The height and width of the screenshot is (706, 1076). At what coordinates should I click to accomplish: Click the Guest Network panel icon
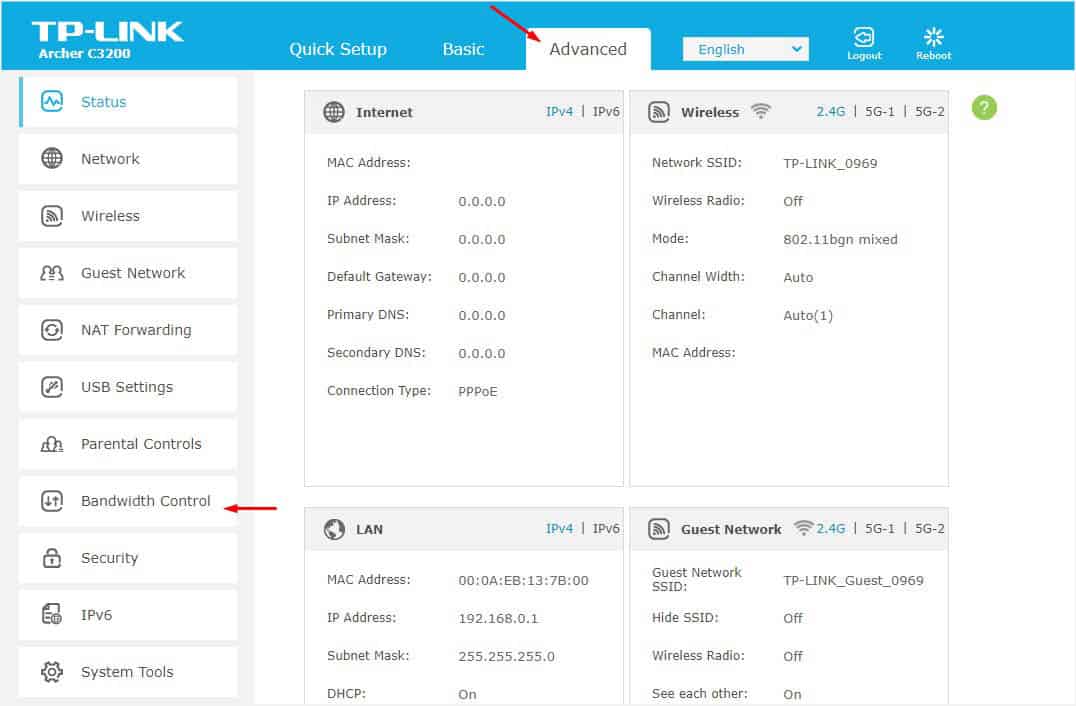[x=659, y=529]
